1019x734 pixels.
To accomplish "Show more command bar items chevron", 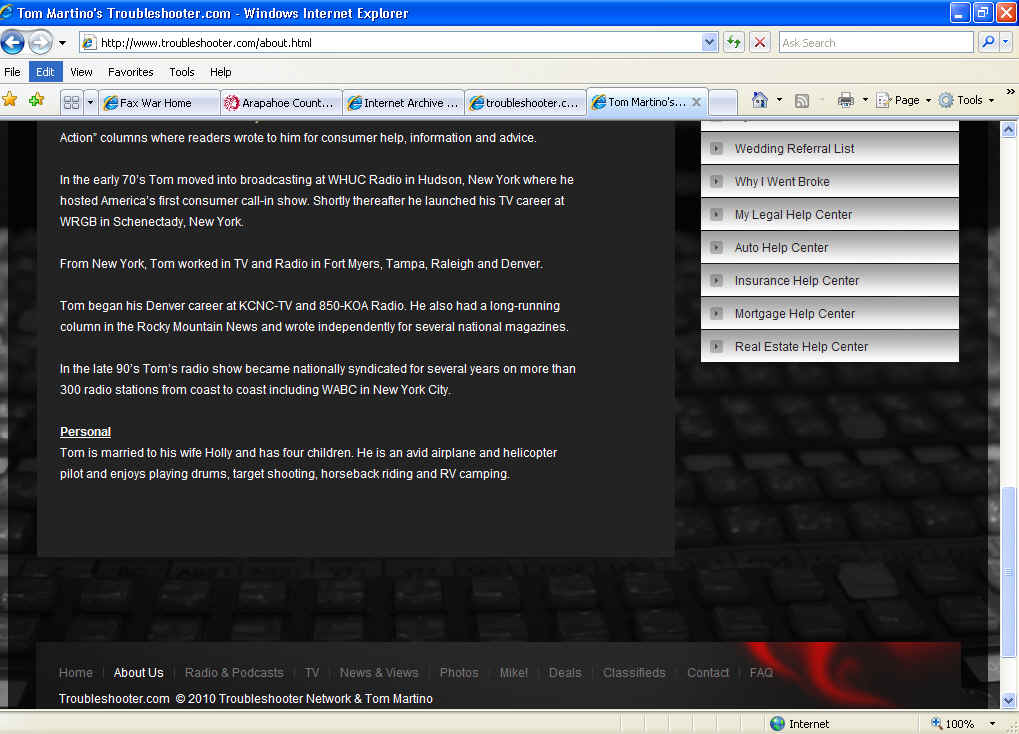I will click(x=1010, y=92).
